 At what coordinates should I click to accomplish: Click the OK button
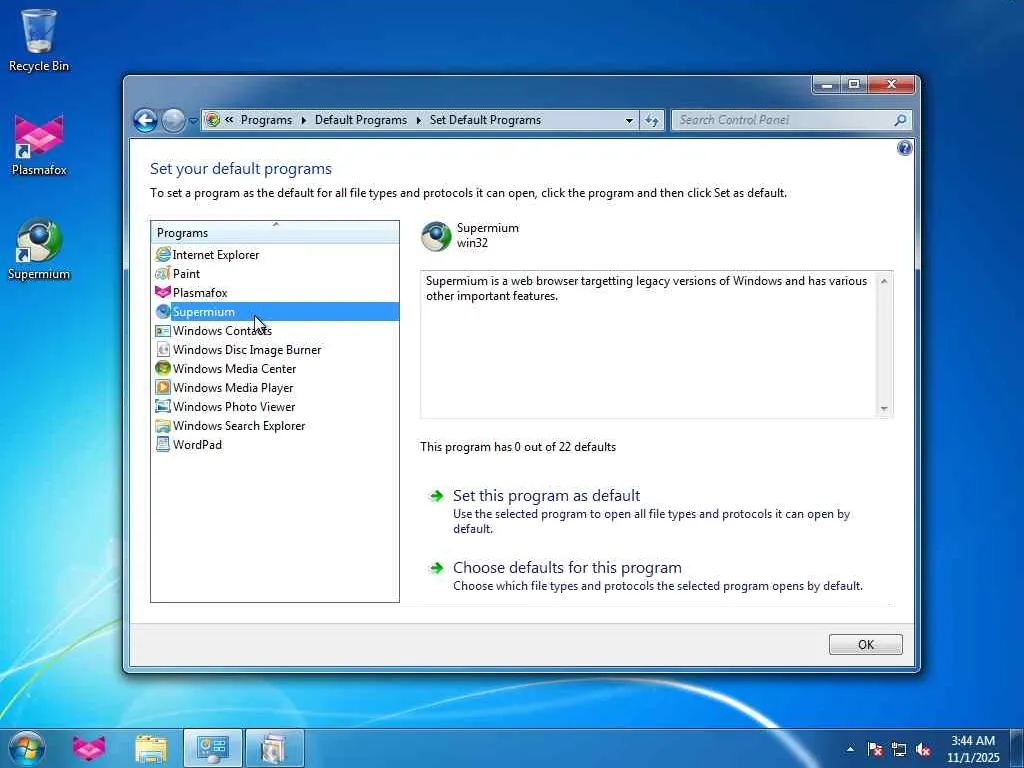pos(865,645)
